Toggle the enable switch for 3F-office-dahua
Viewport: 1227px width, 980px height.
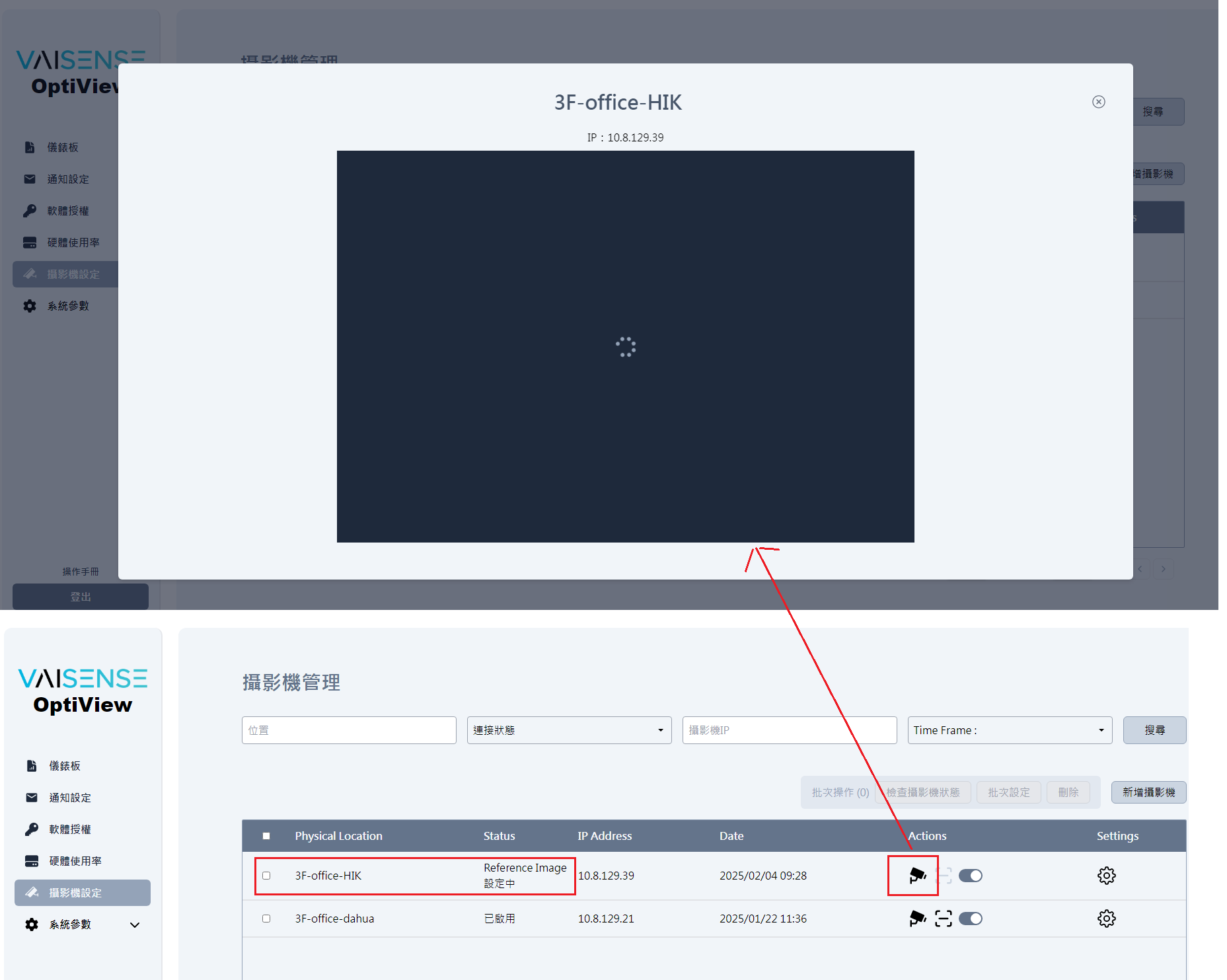click(x=970, y=919)
